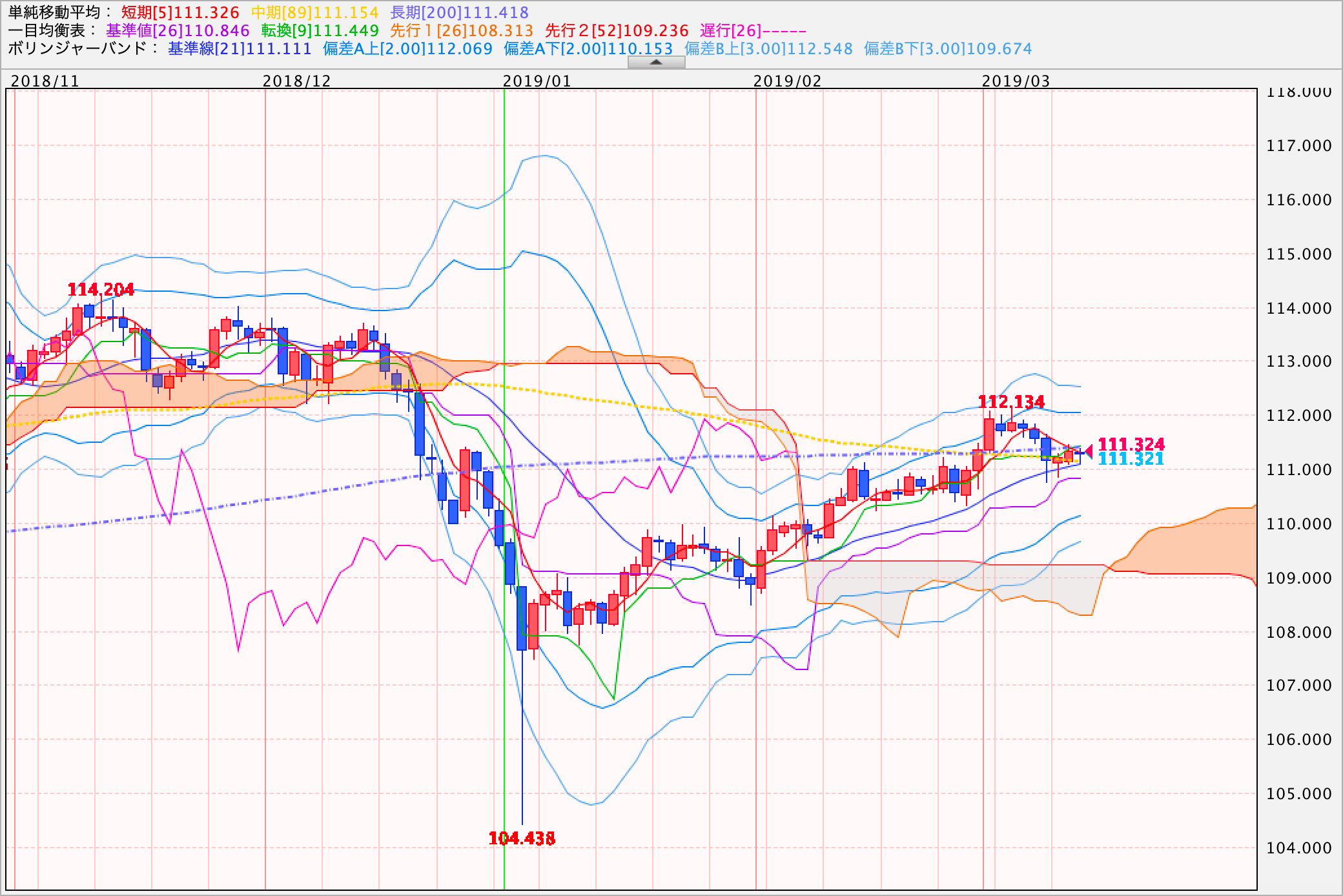1343x896 pixels.
Task: Select the 2019/01 date axis label
Action: [x=537, y=81]
